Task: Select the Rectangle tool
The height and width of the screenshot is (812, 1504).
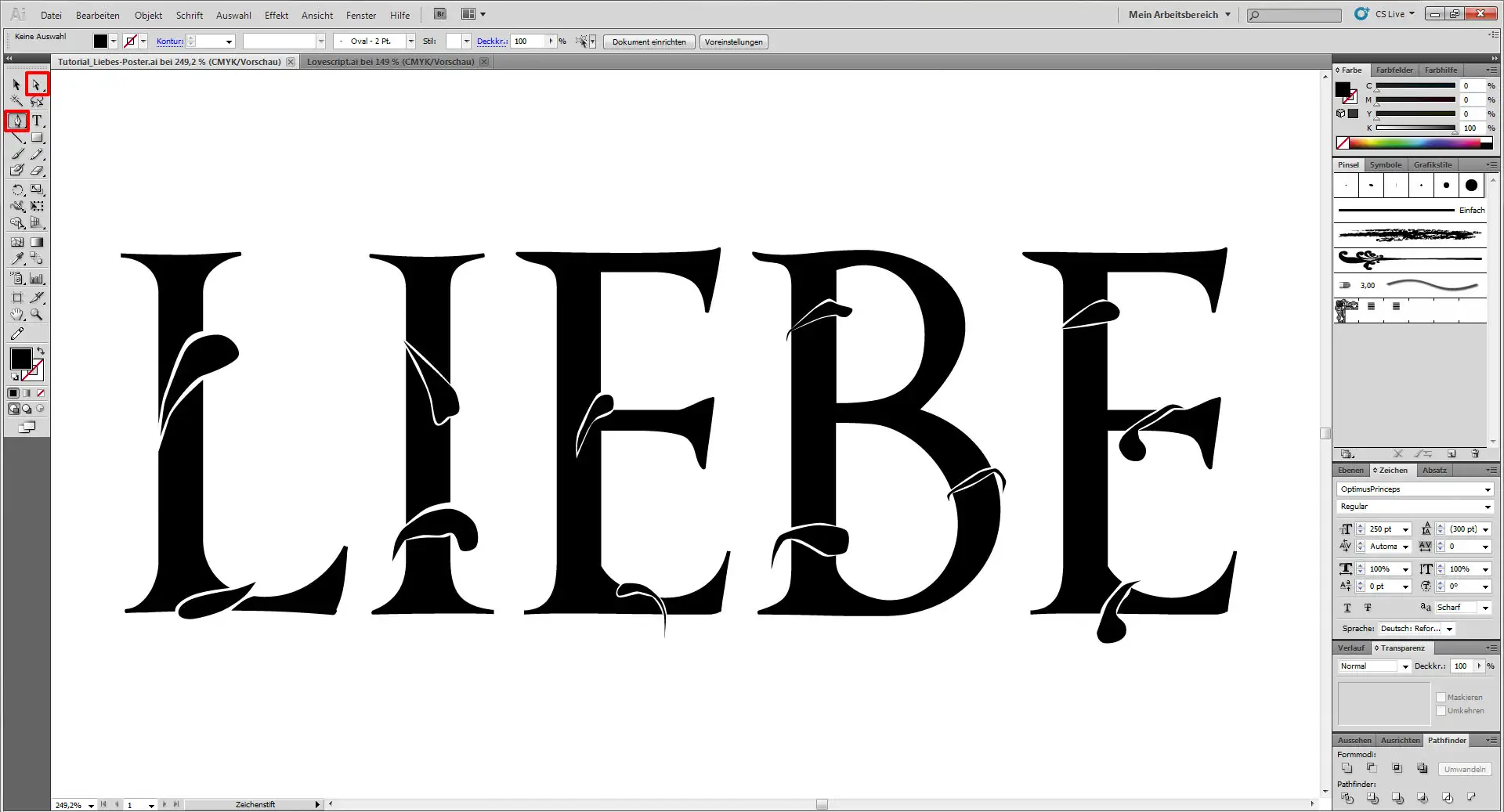Action: [38, 138]
